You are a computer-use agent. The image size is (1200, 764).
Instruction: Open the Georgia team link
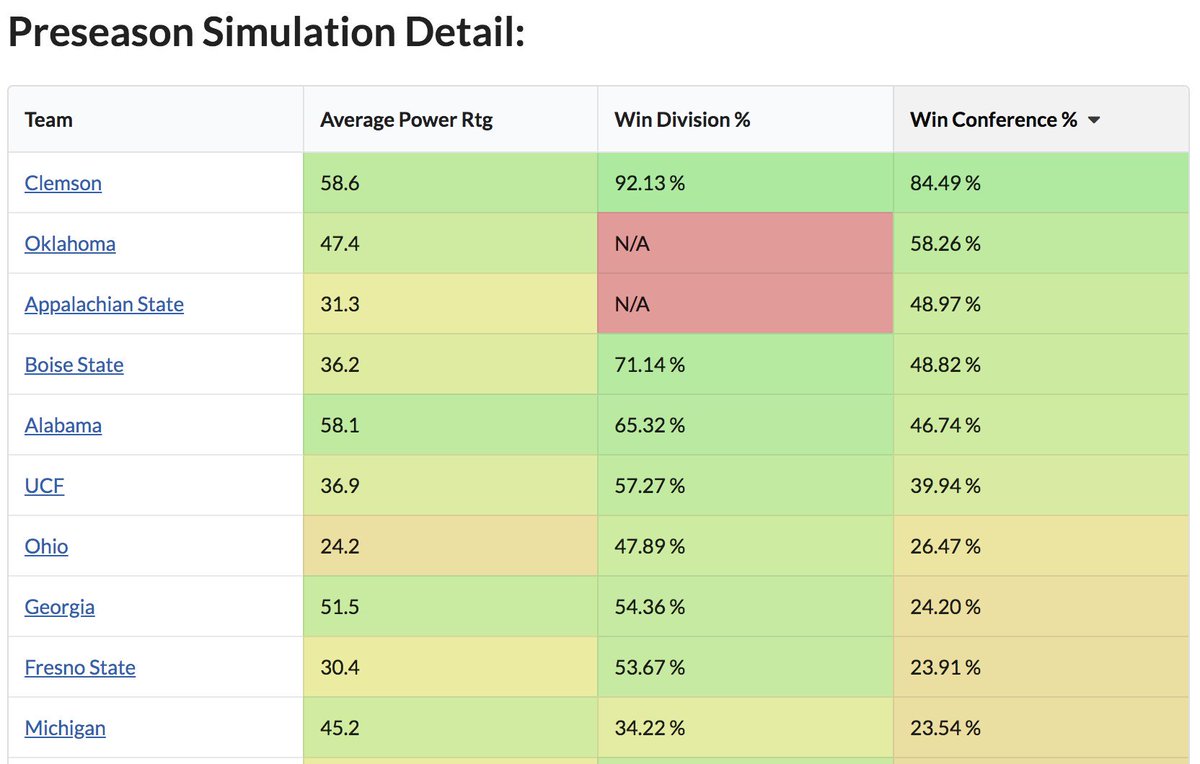60,607
